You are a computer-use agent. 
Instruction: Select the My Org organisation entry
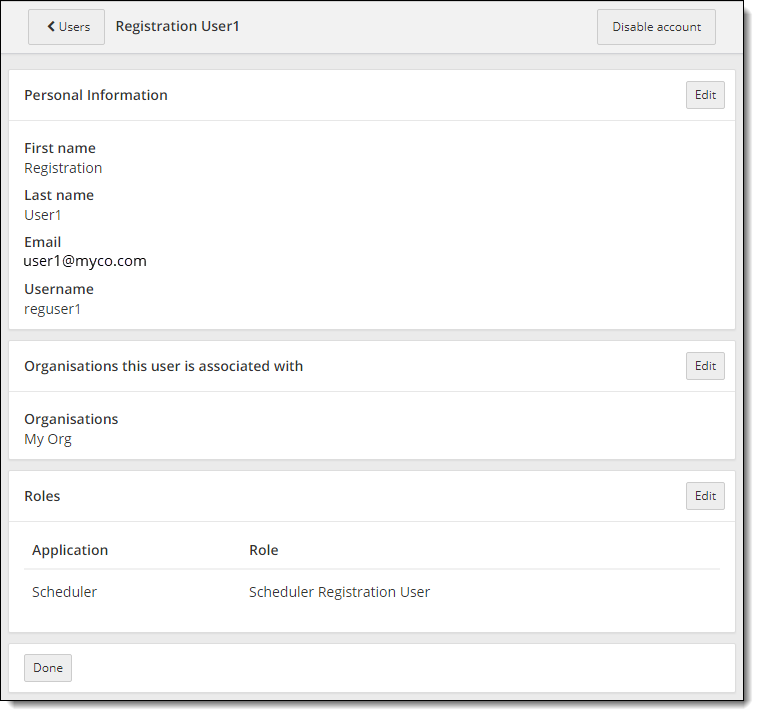point(48,439)
